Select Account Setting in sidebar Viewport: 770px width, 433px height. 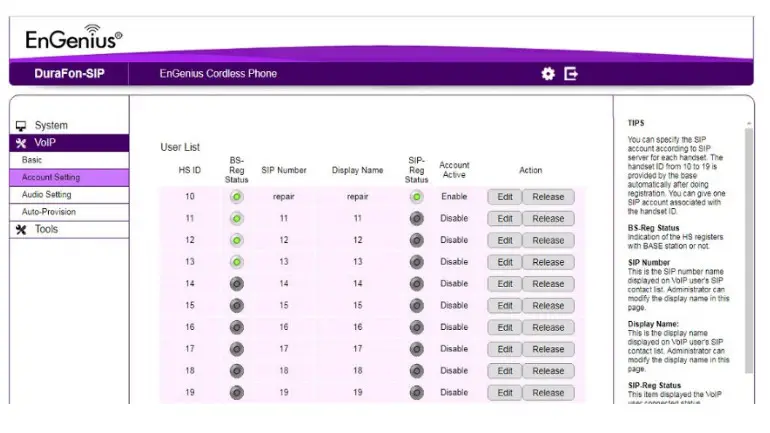69,177
